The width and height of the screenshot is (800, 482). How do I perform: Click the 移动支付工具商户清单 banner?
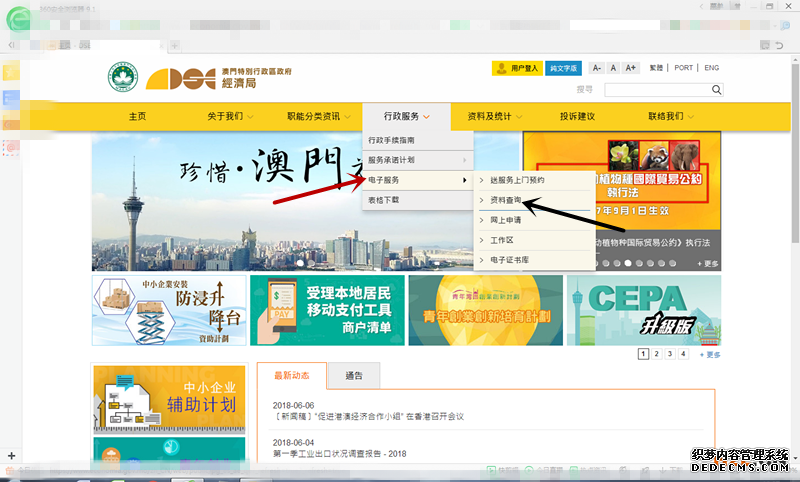pyautogui.click(x=327, y=311)
